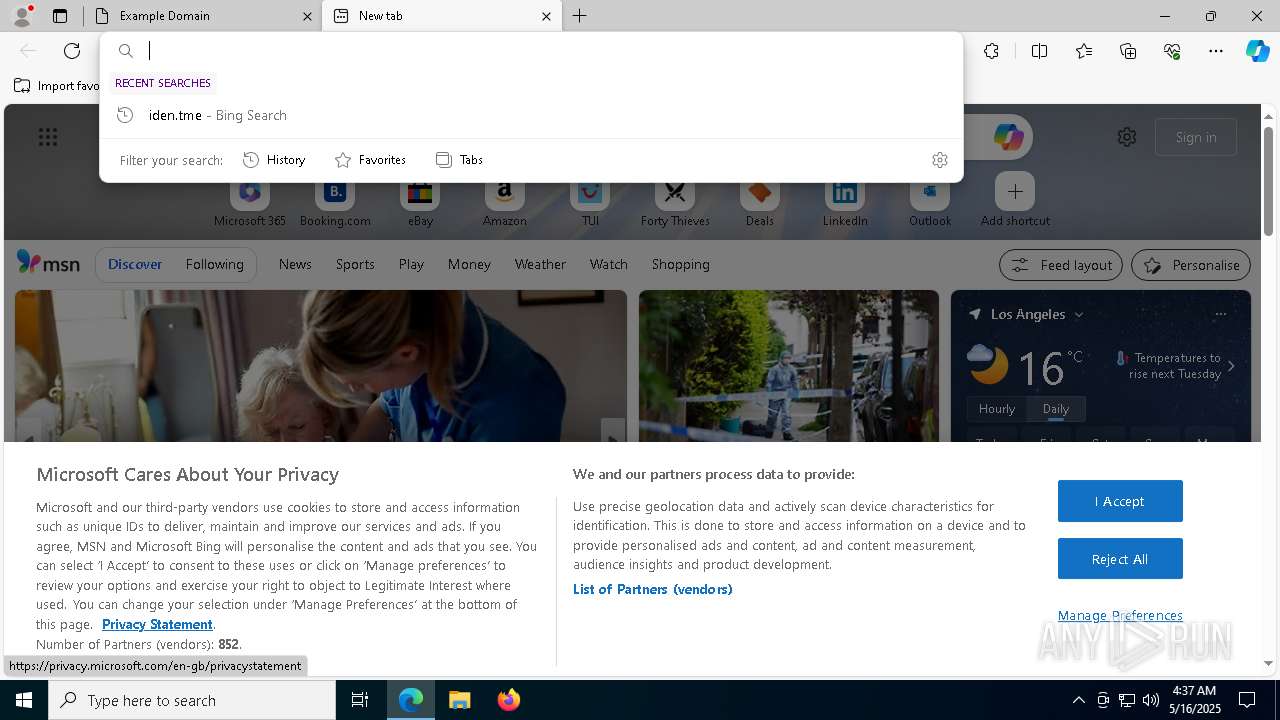Select recent search iden.tme
Viewport: 1280px width, 720px height.
tap(531, 115)
